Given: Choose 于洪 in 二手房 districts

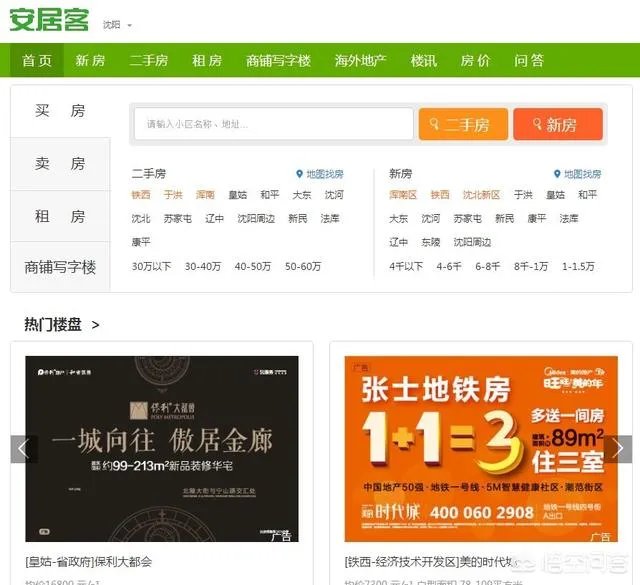Looking at the screenshot, I should pyautogui.click(x=173, y=195).
